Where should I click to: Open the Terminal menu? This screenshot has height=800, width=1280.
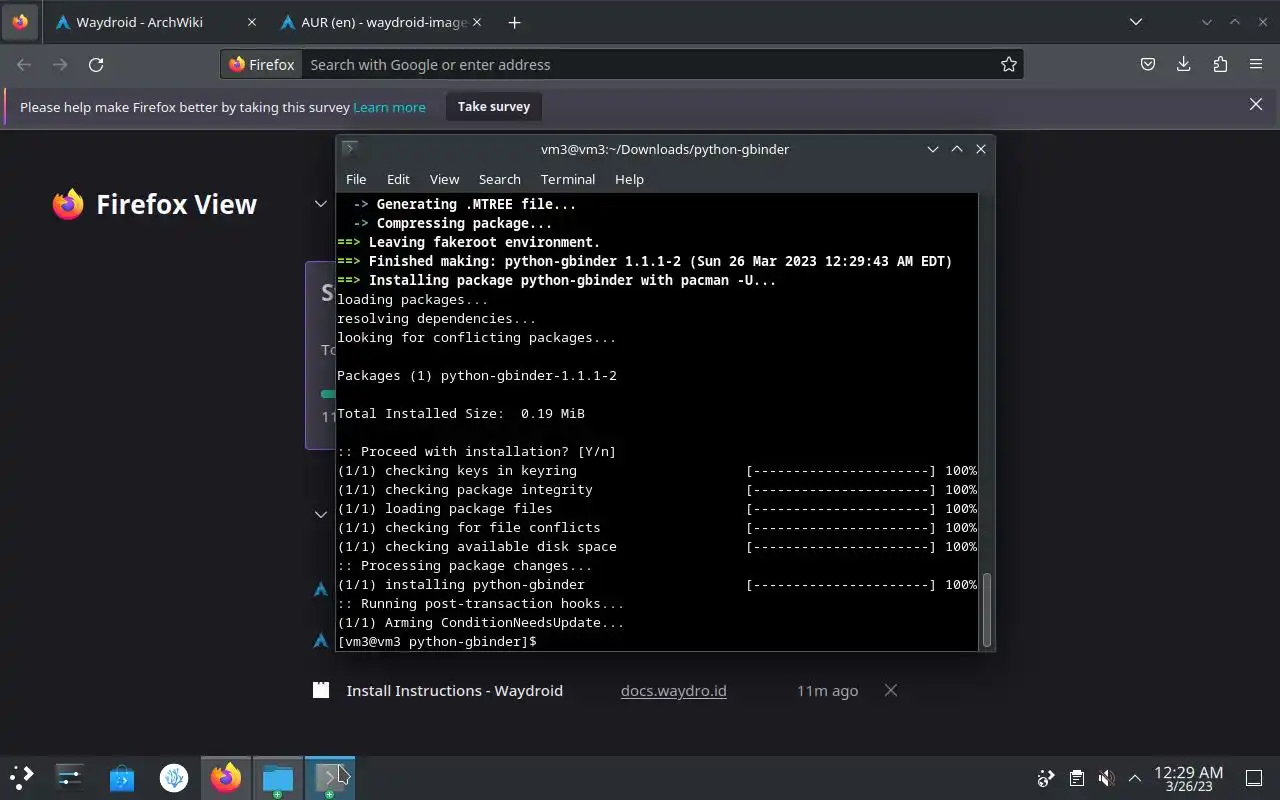(568, 179)
